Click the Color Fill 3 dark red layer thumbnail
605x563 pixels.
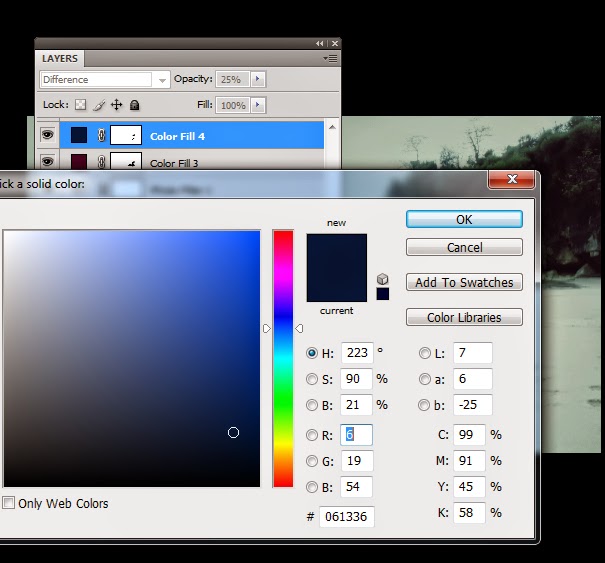[79, 162]
